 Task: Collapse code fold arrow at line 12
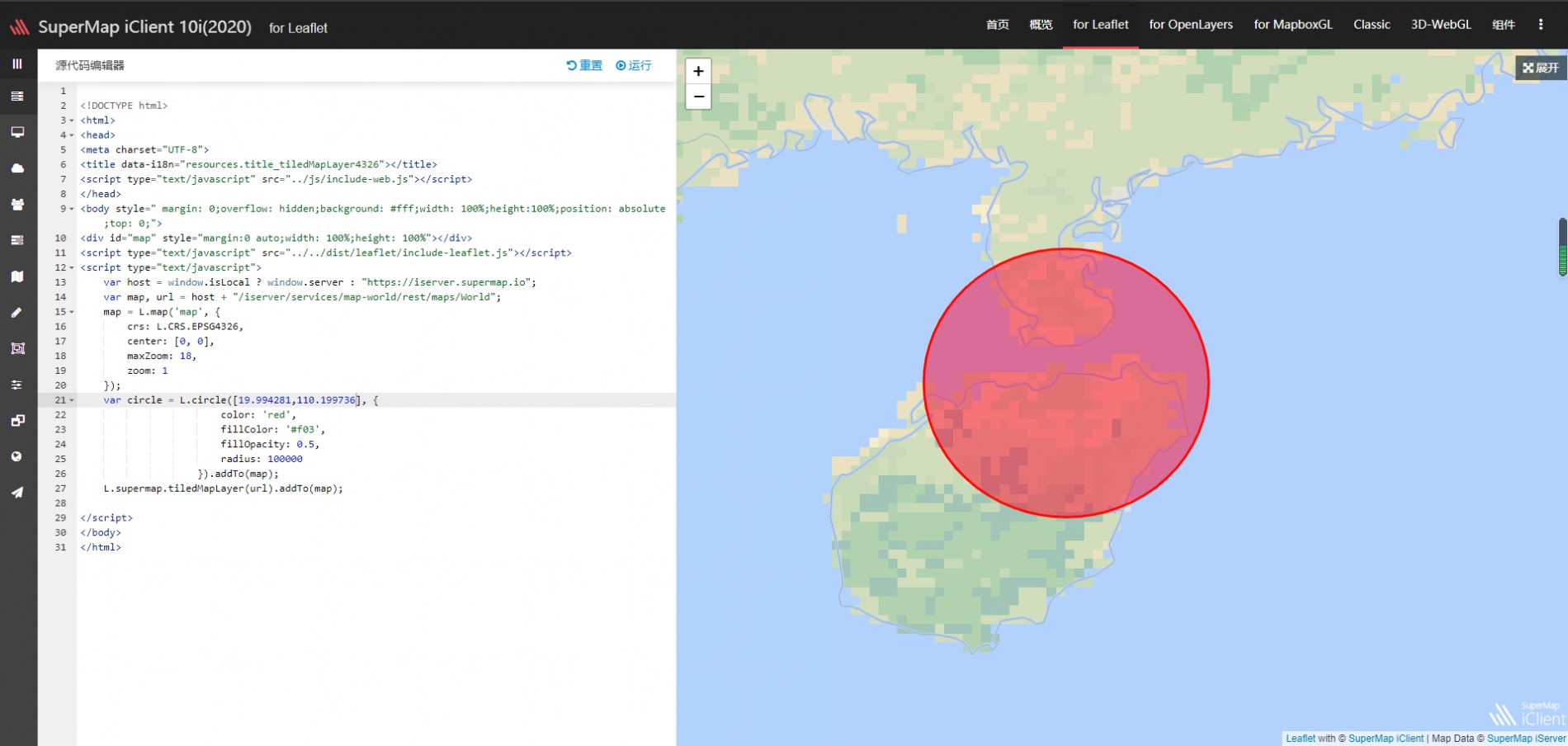(72, 267)
